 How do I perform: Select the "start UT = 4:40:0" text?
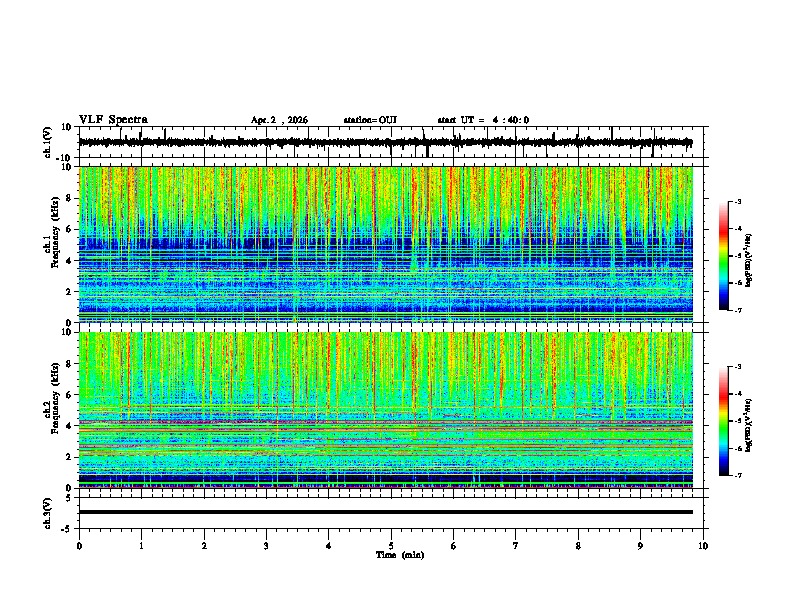tap(483, 120)
